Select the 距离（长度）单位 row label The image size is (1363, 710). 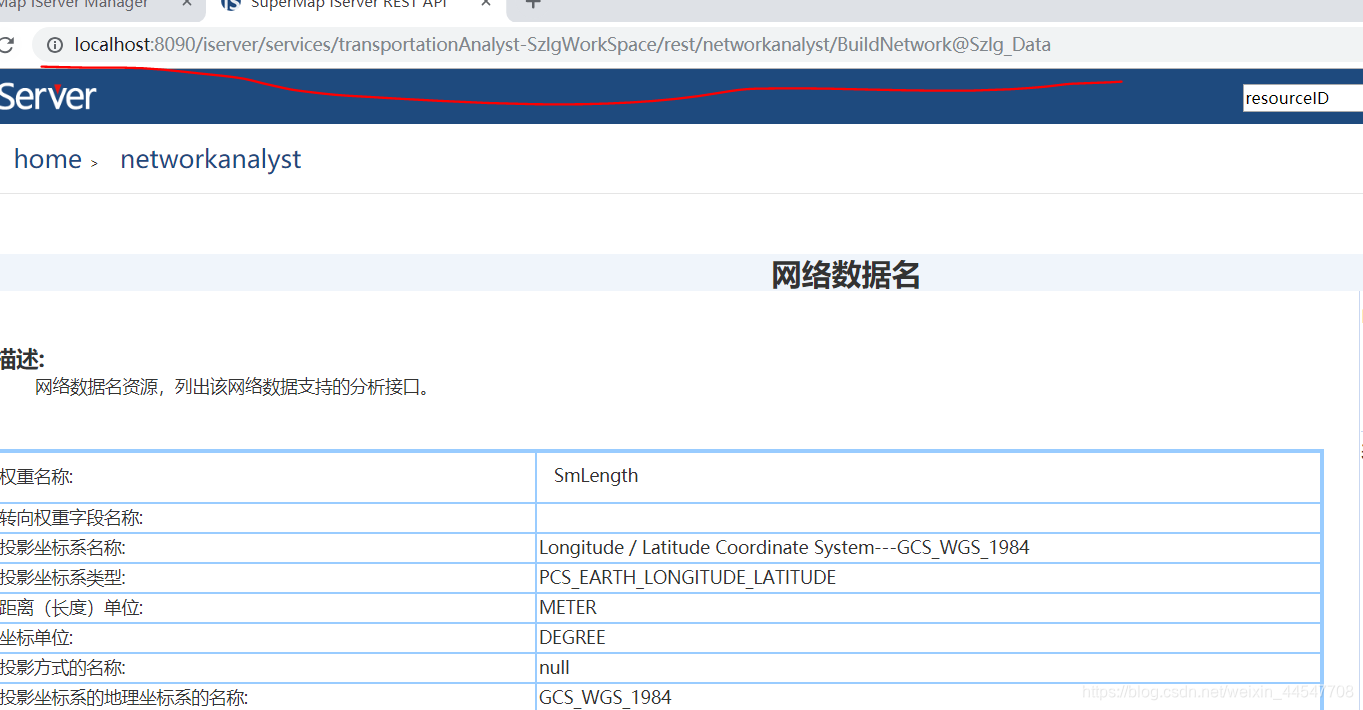[x=71, y=608]
